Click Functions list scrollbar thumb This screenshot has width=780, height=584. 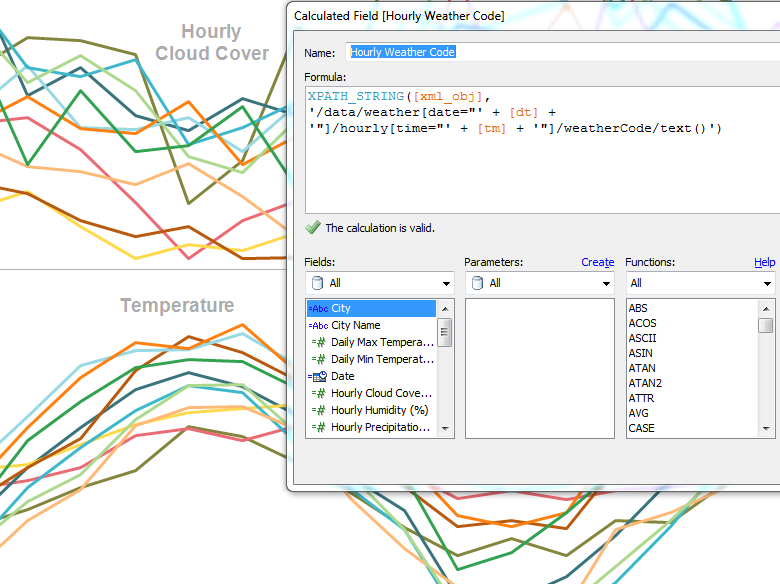click(766, 325)
